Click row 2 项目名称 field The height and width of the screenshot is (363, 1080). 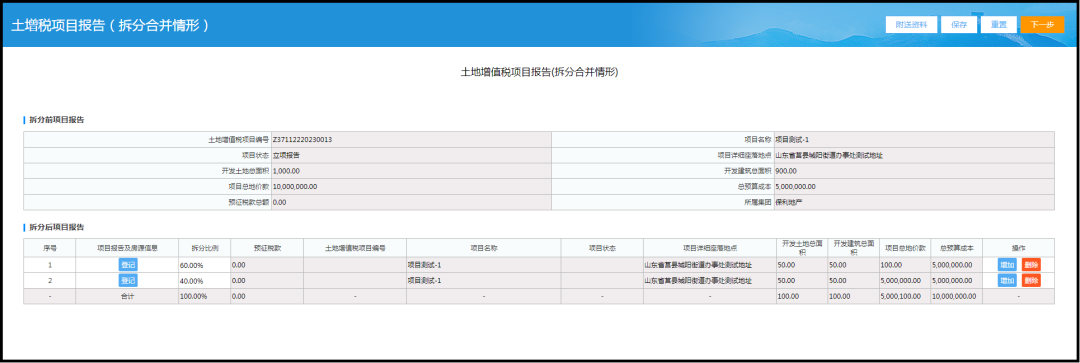coord(484,280)
